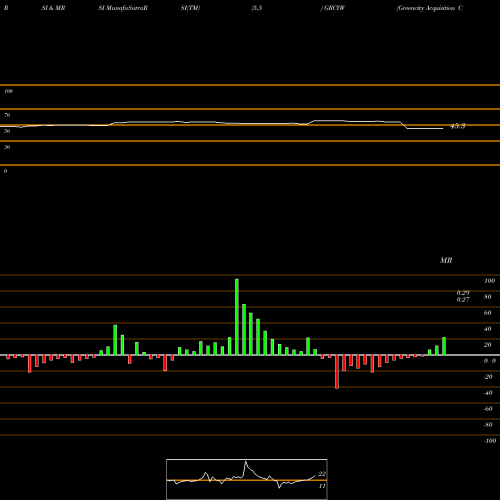Screen dimensions: 500x500
Task: Click the MR axis -40 label
Action: pyautogui.click(x=488, y=393)
